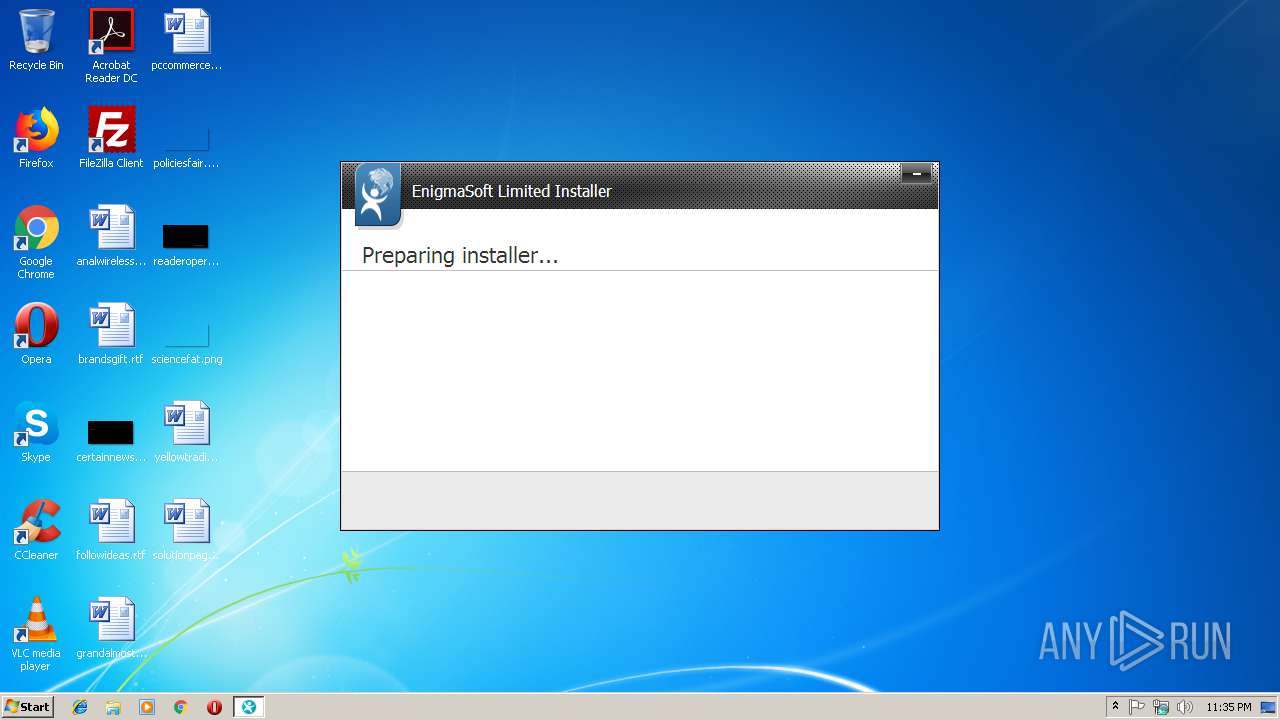Launch CCleaner desktop shortcut
This screenshot has height=720, width=1280.
36,530
